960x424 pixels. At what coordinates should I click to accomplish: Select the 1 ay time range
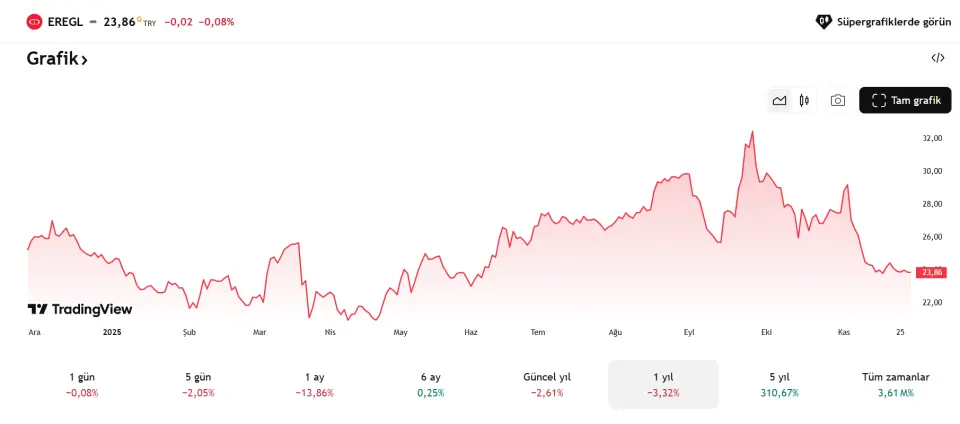click(314, 384)
